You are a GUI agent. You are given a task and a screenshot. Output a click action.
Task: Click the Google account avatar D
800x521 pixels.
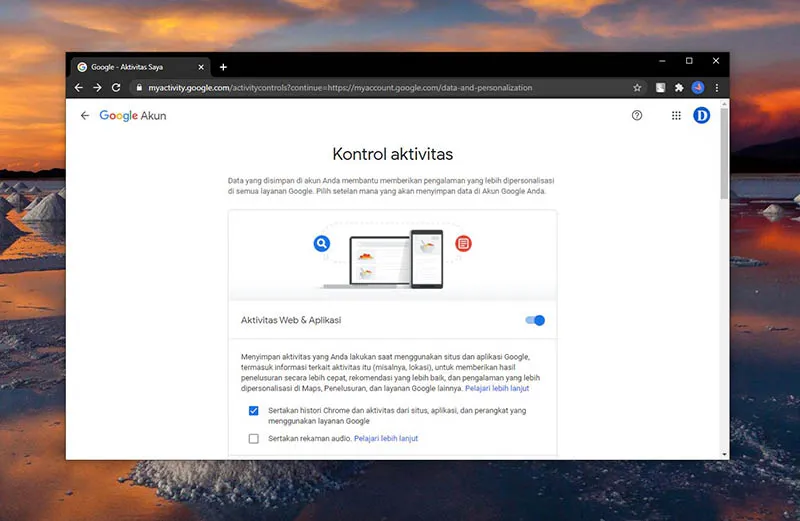(x=701, y=116)
